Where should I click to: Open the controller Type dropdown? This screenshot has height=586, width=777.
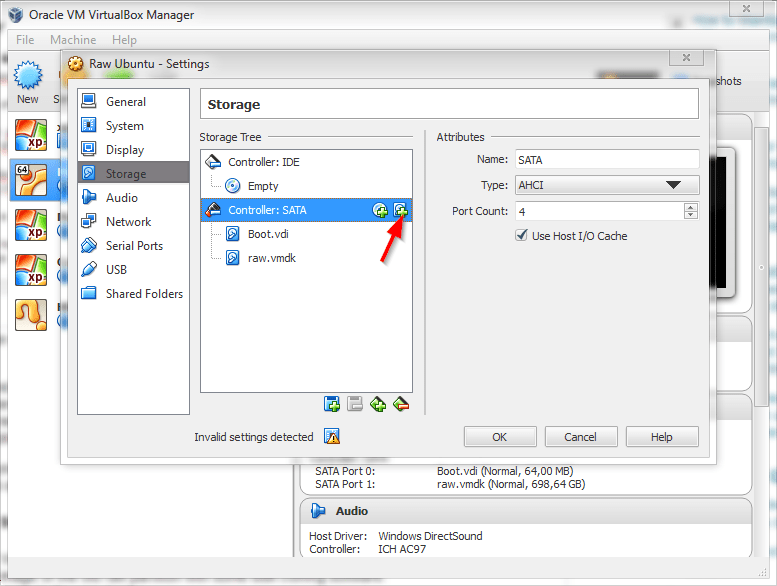click(607, 185)
